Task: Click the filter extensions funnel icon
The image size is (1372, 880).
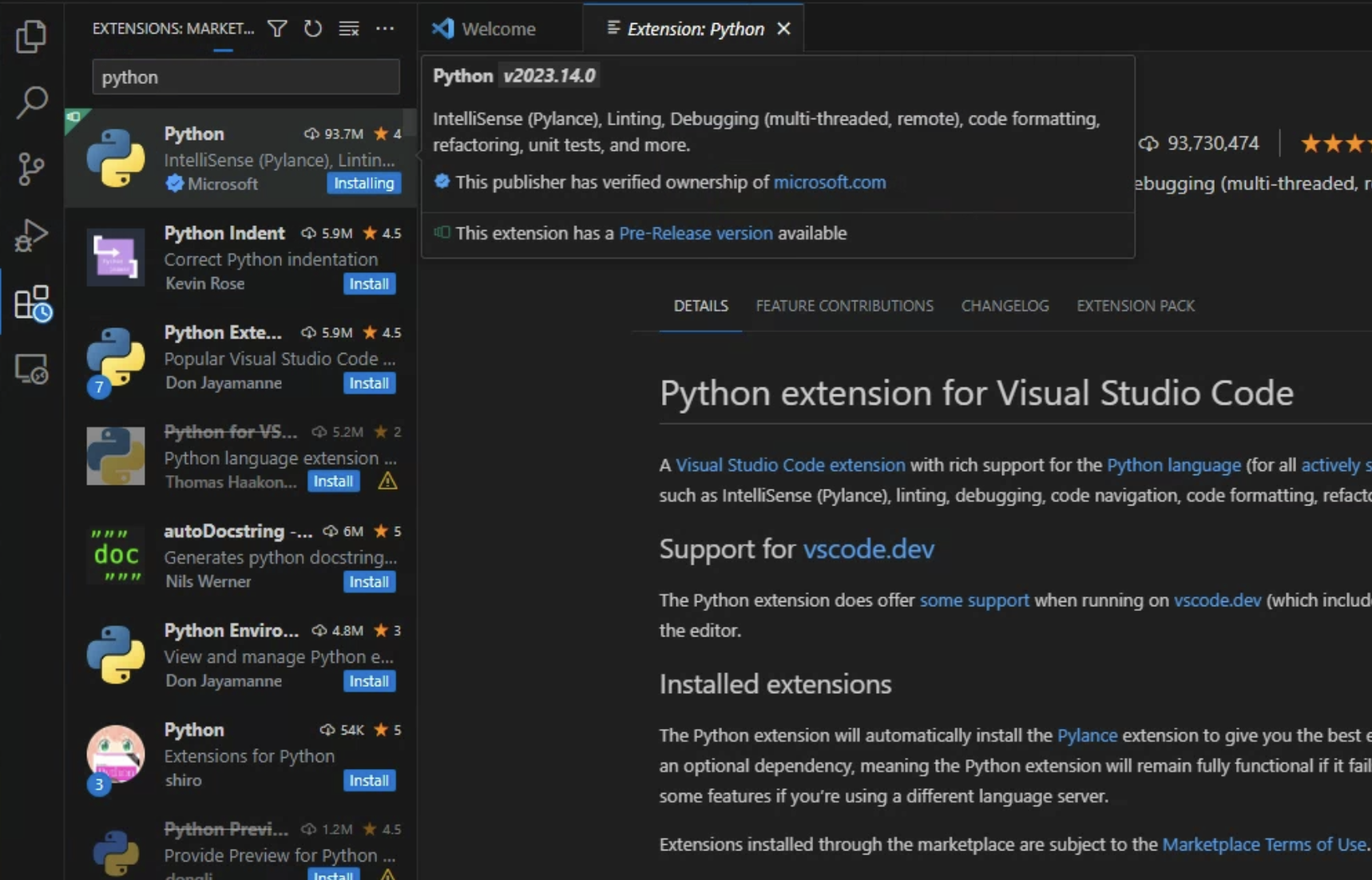Action: coord(277,29)
